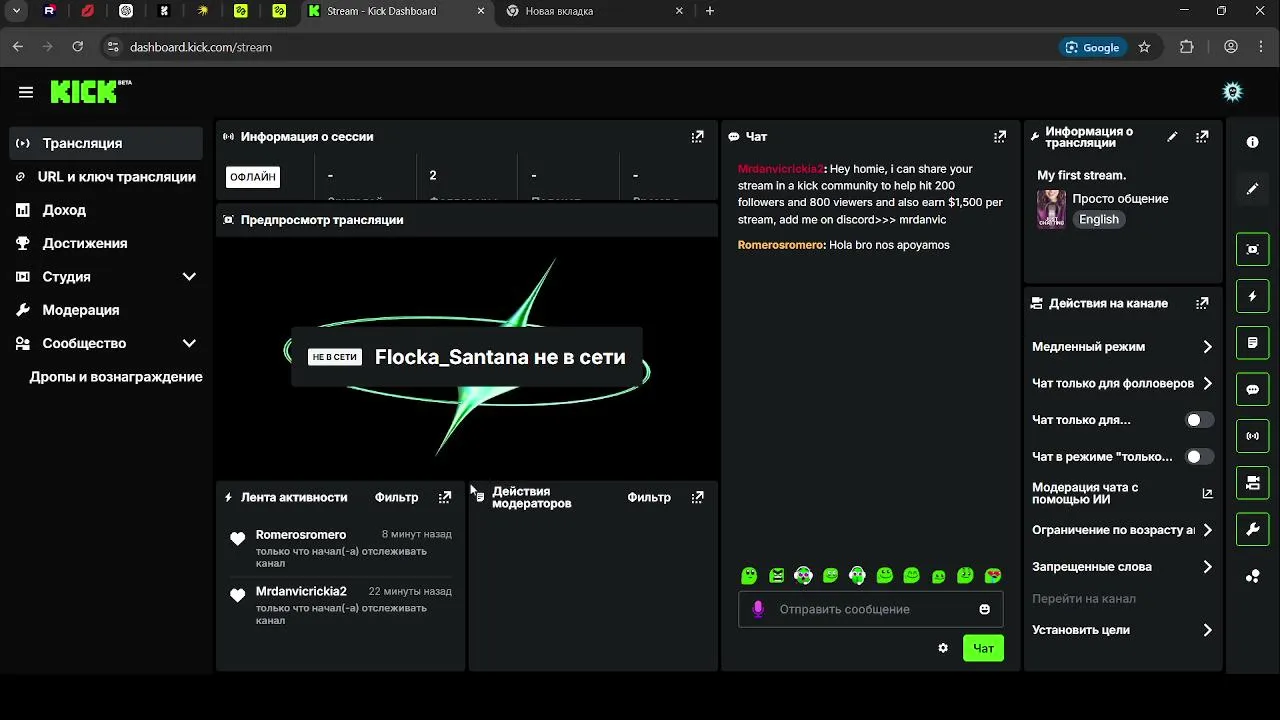Open Фильтр in Лента активности
This screenshot has width=1280, height=720.
click(x=396, y=497)
